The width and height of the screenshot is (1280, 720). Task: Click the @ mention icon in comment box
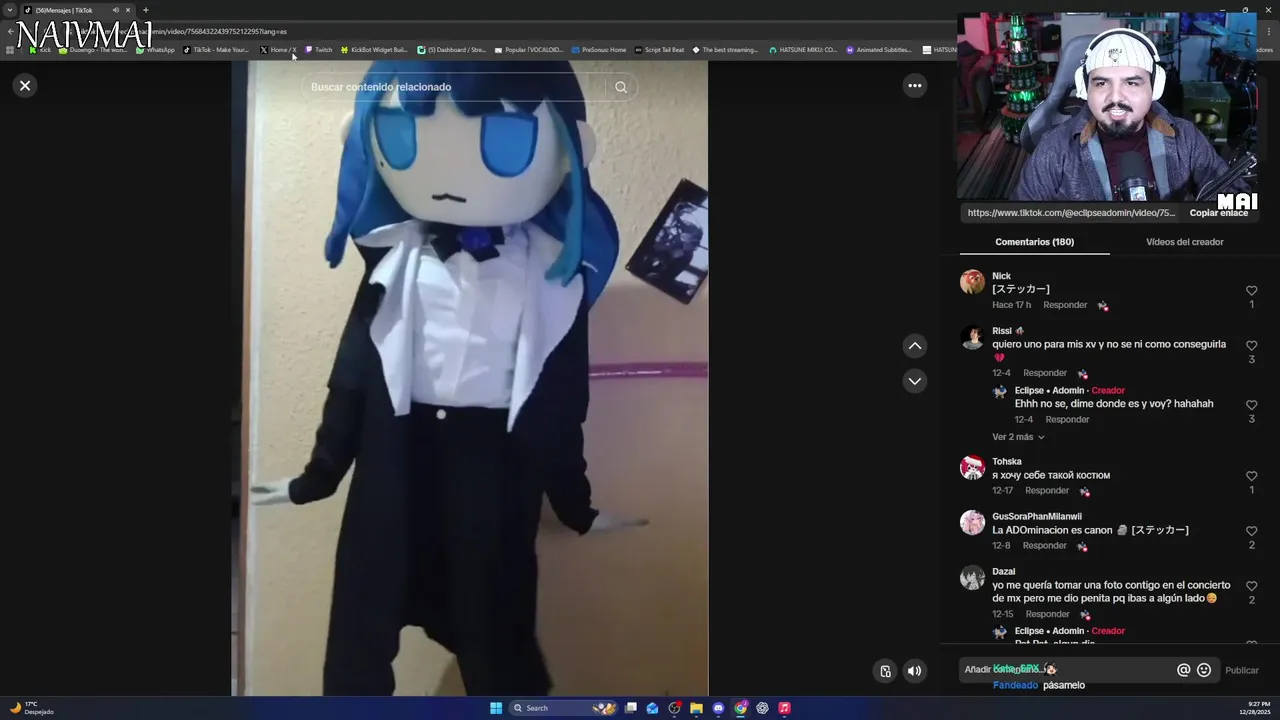(1183, 670)
